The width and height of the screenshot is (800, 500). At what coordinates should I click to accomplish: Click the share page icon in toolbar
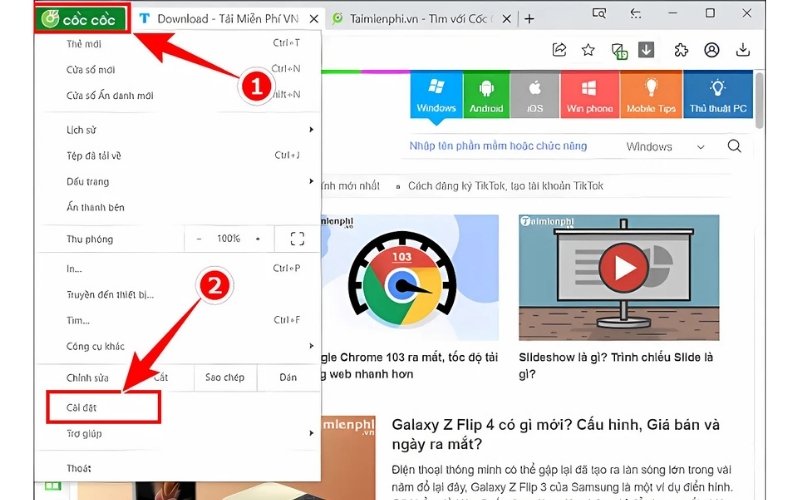pos(560,50)
